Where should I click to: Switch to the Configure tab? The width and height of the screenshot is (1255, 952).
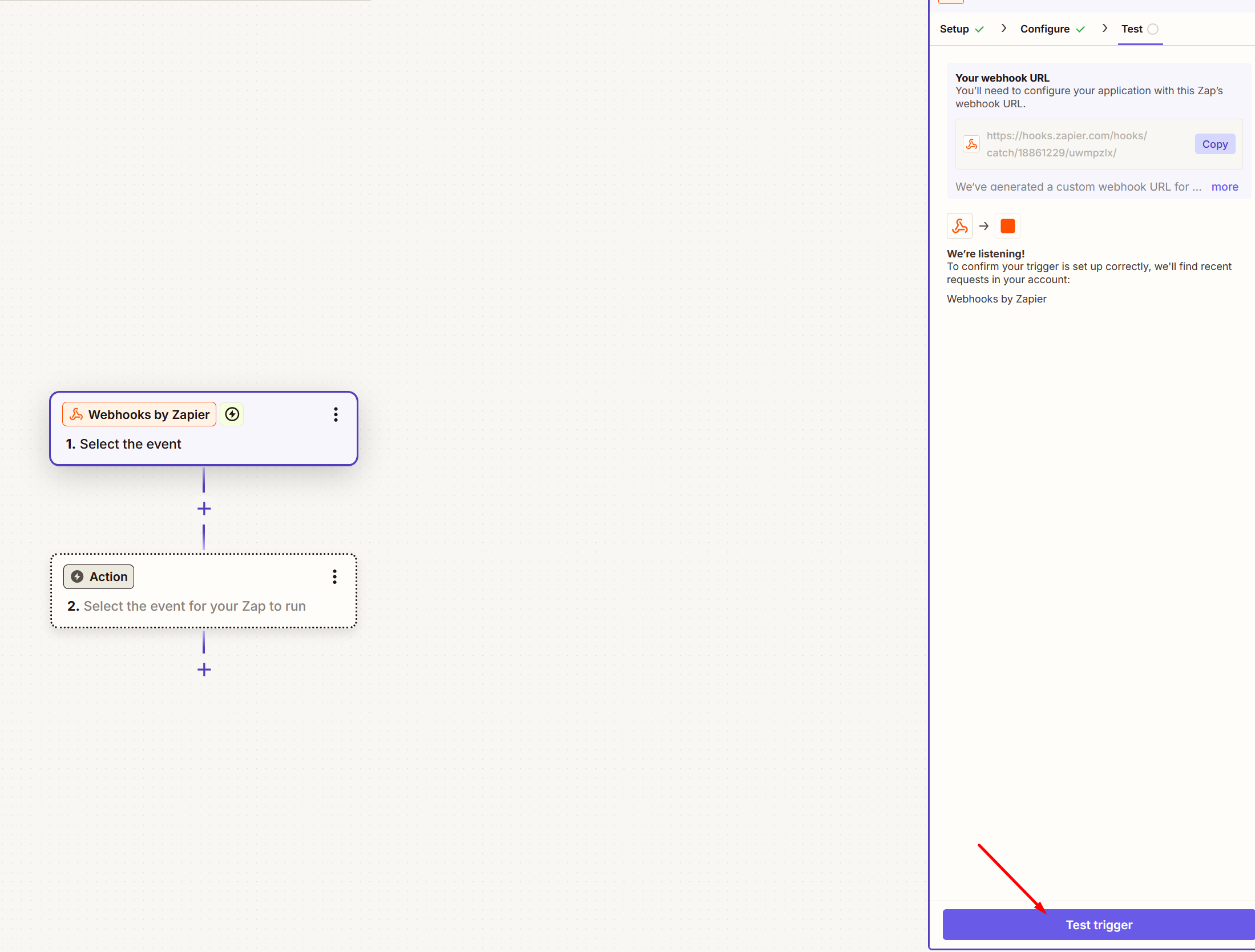coord(1044,29)
